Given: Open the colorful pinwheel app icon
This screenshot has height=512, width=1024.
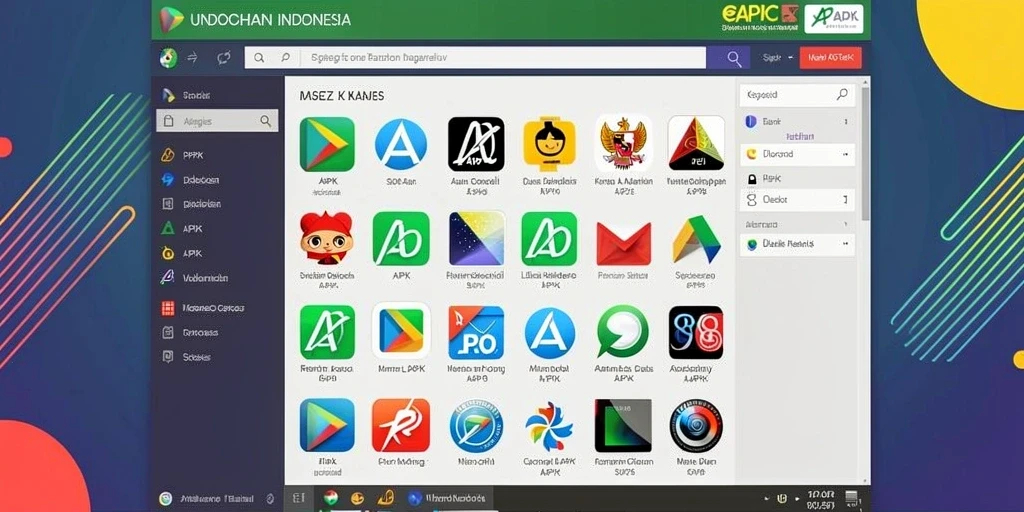Looking at the screenshot, I should coord(550,426).
